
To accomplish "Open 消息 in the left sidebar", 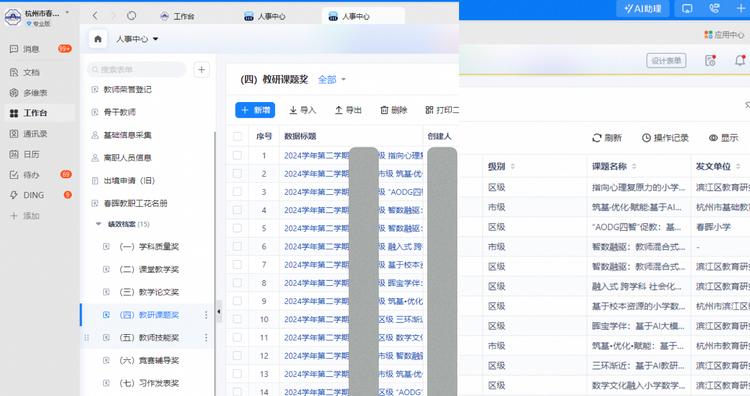I will click(x=31, y=49).
